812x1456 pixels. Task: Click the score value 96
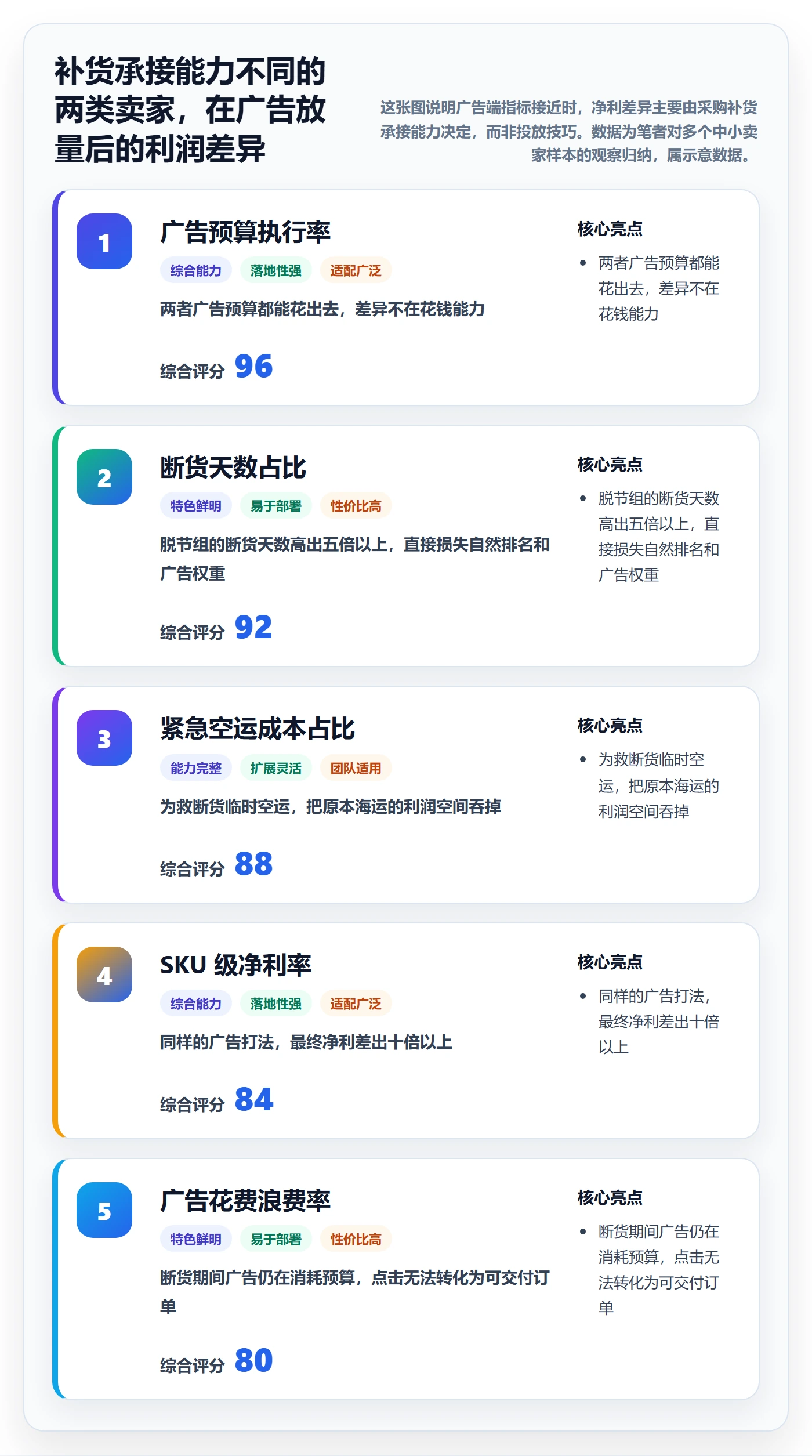coord(253,367)
